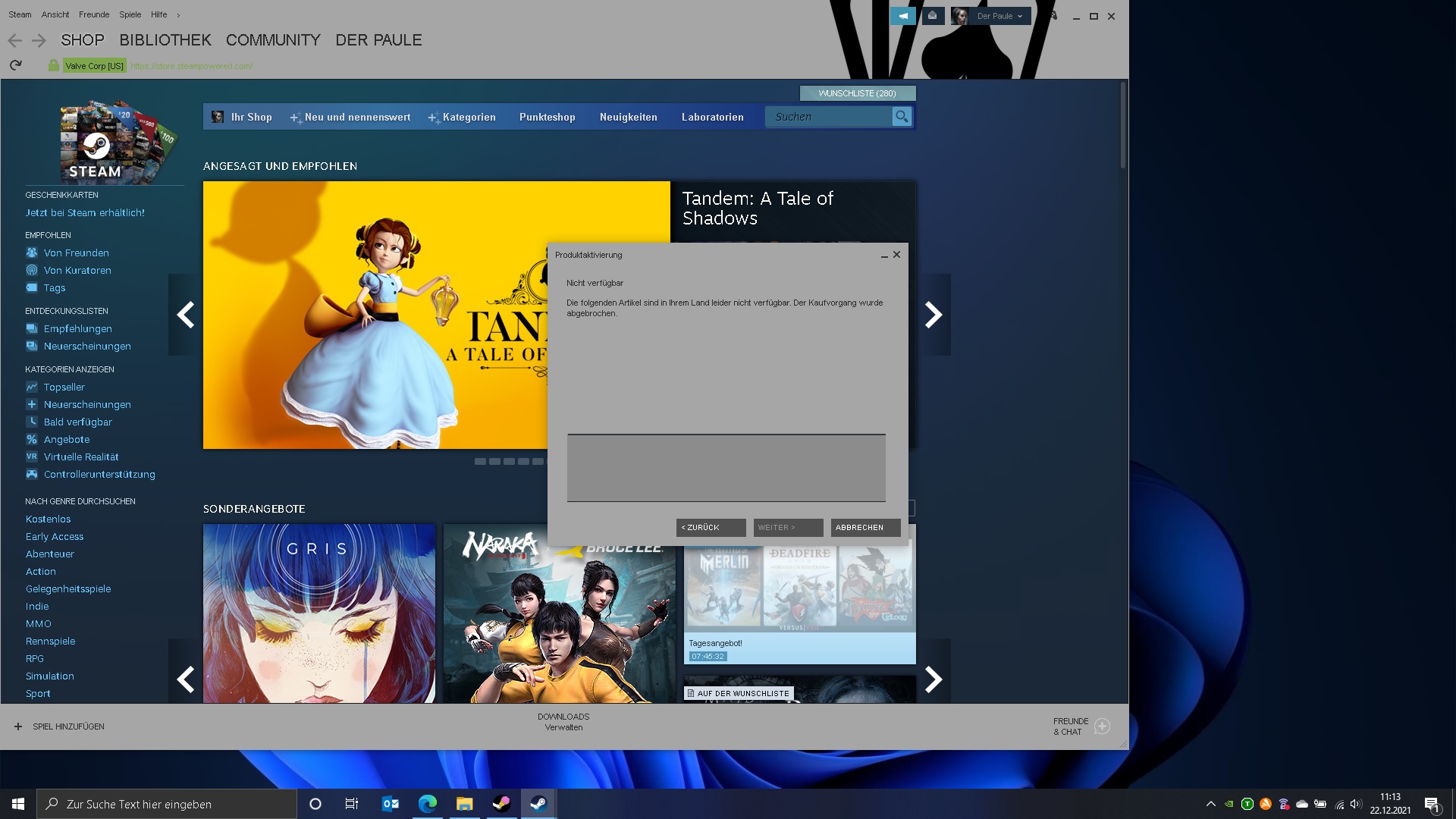Image resolution: width=1456 pixels, height=819 pixels.
Task: Click the store search magnifier icon
Action: (x=902, y=117)
